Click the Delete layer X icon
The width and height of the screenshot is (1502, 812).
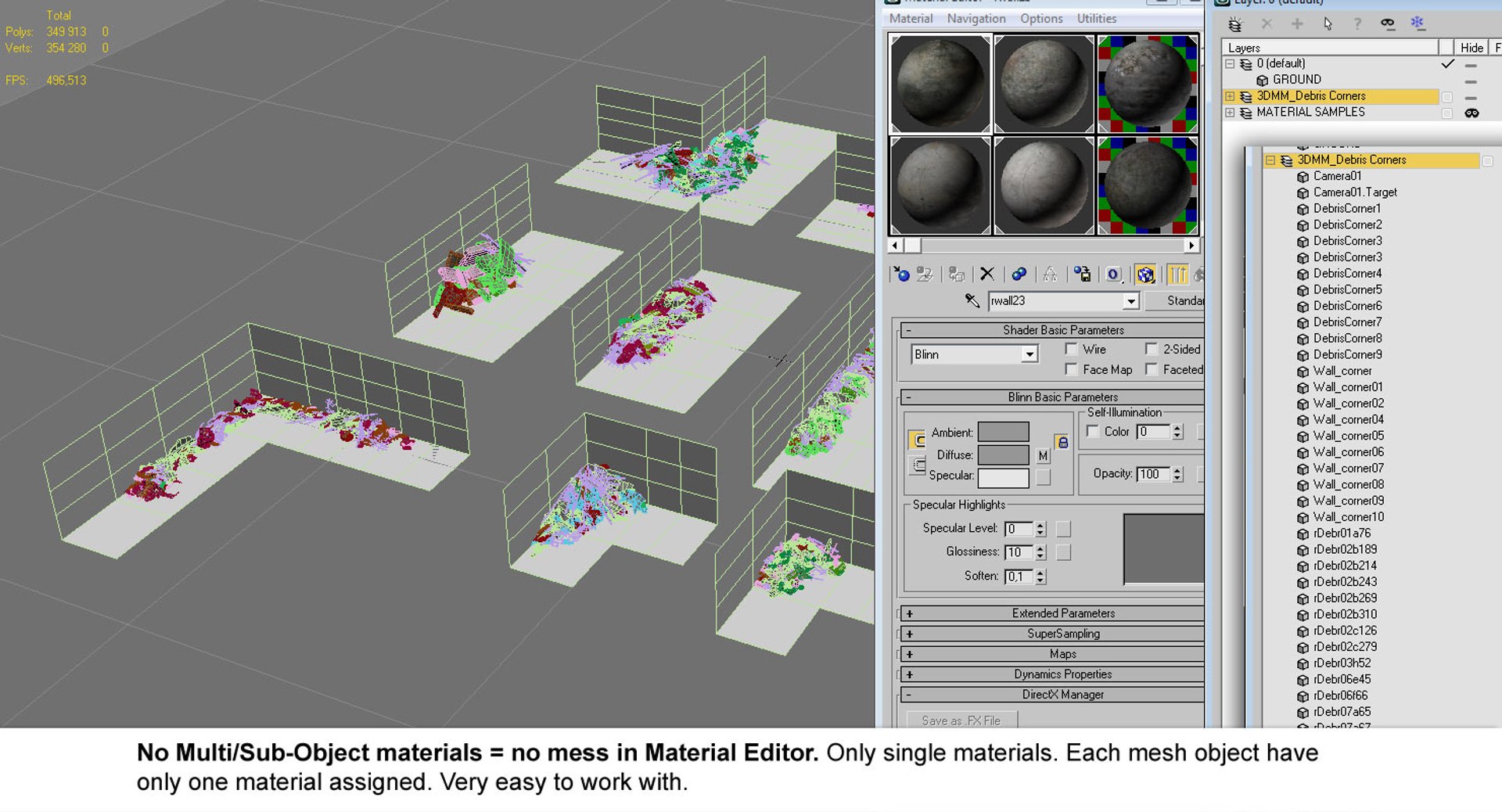1267,23
